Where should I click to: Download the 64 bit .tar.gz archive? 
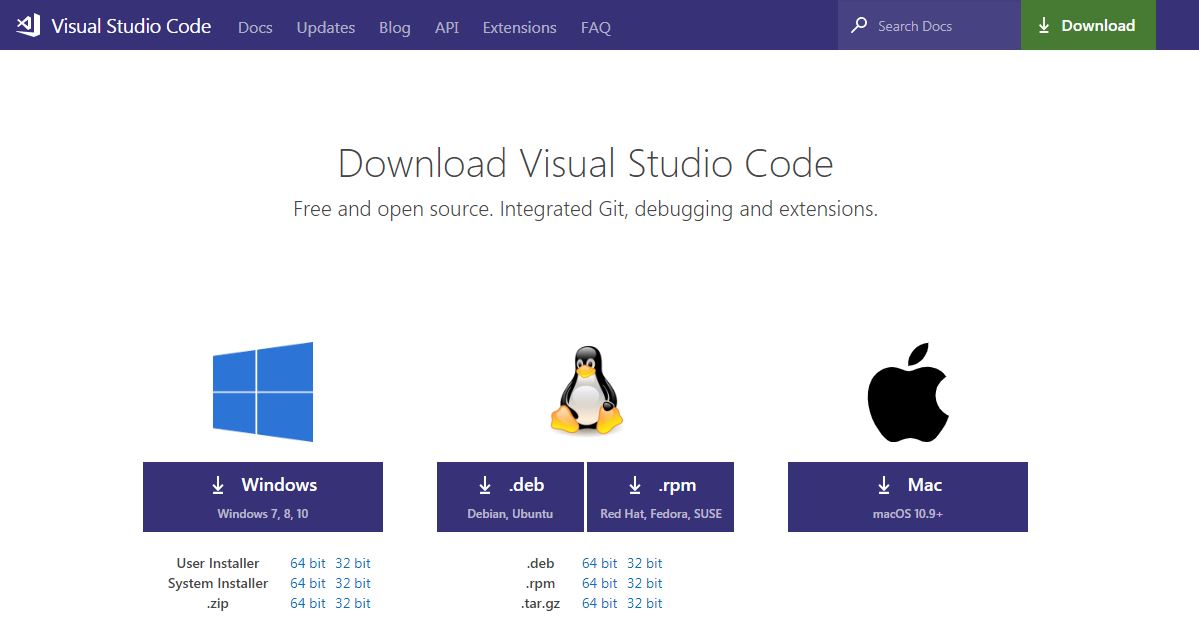coord(599,602)
